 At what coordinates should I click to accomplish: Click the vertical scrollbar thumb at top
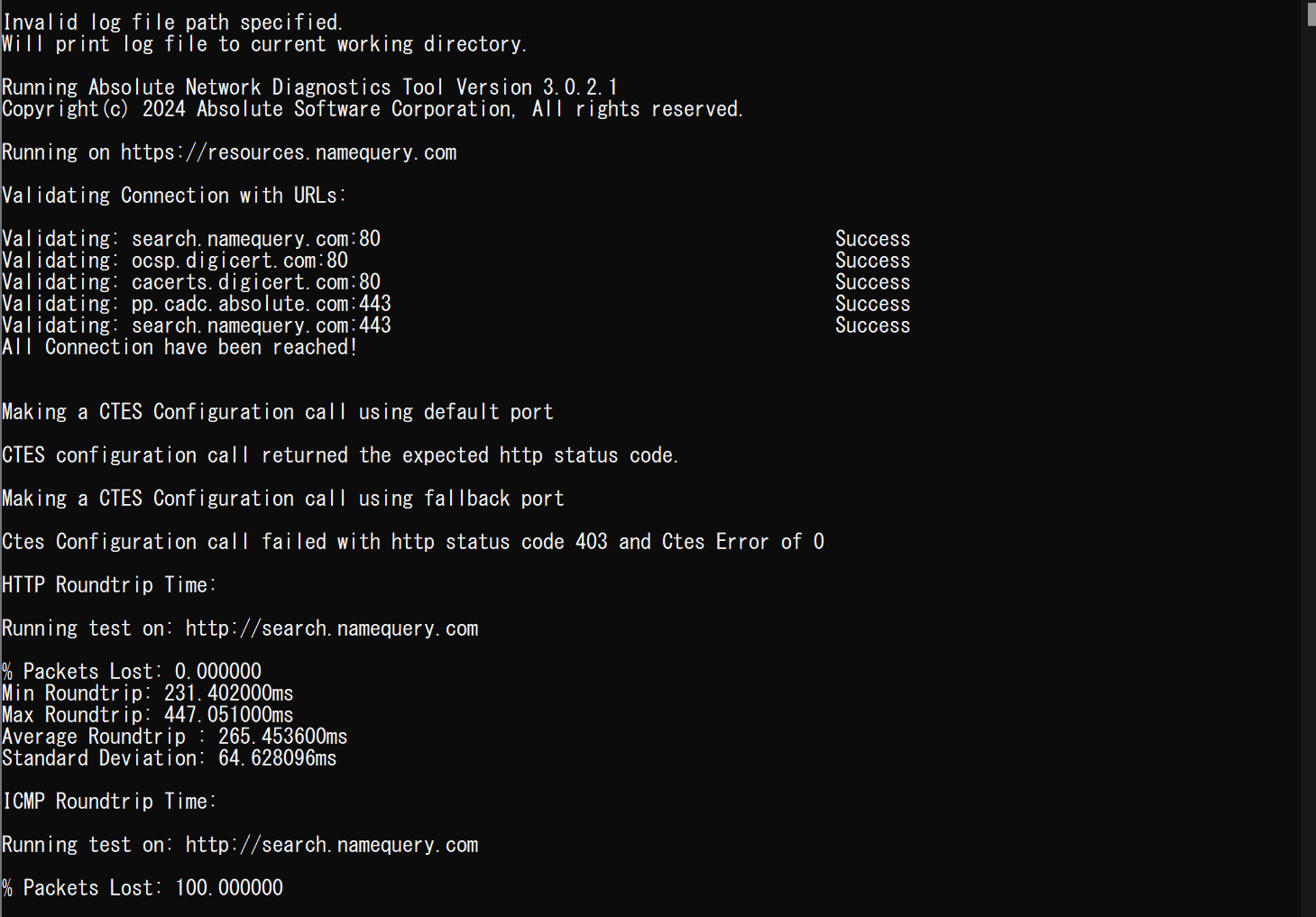click(x=1311, y=14)
